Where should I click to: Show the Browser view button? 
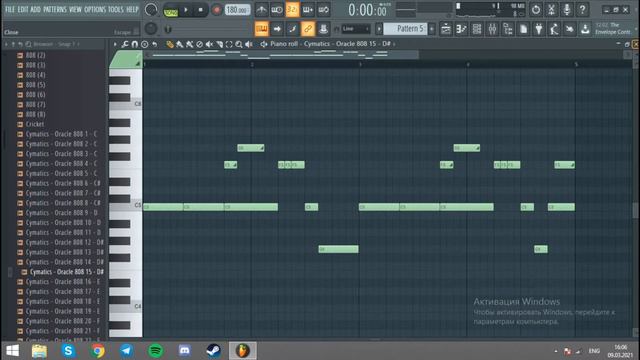click(508, 29)
